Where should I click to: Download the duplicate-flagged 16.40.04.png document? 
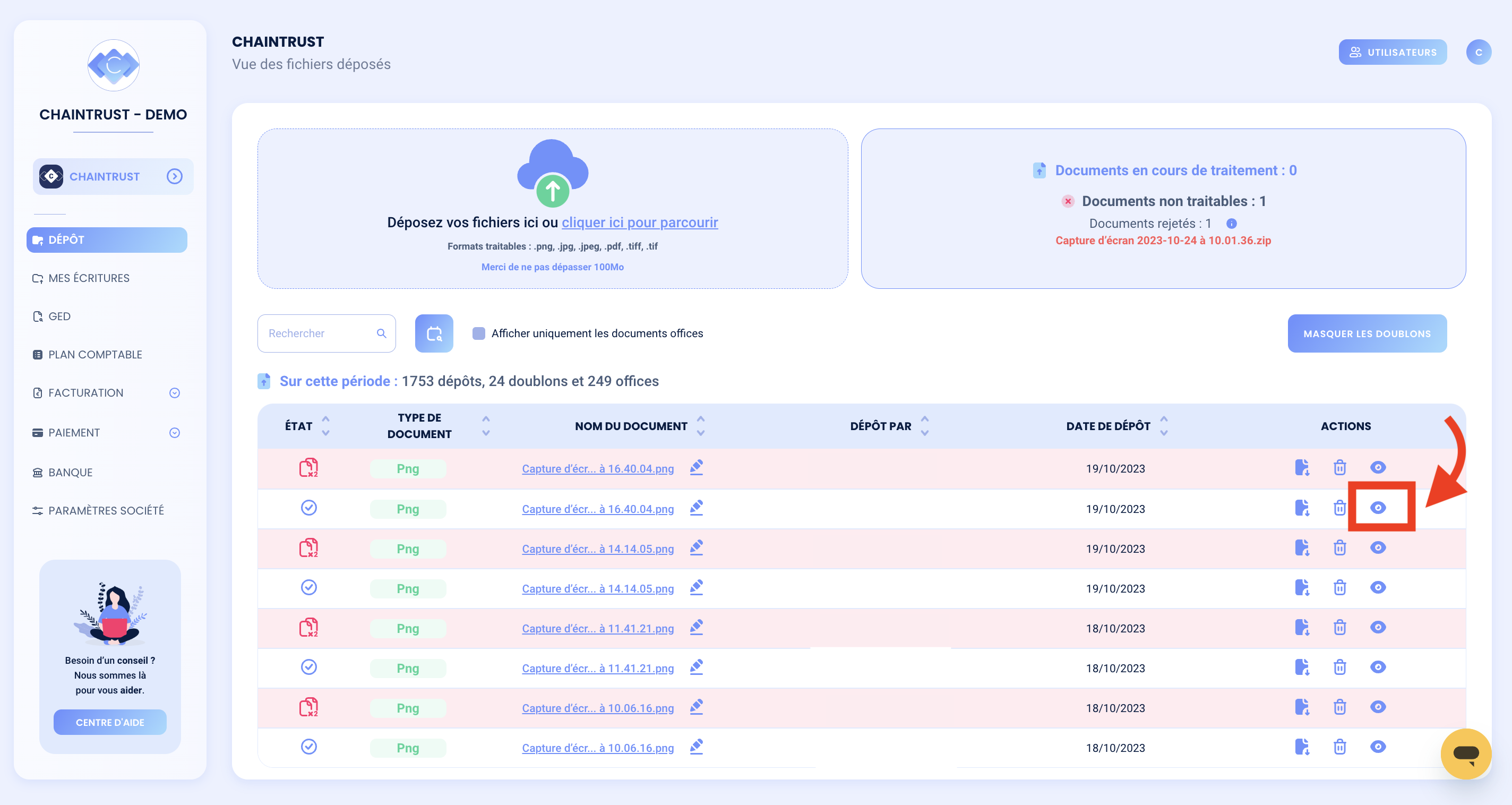click(x=1302, y=467)
